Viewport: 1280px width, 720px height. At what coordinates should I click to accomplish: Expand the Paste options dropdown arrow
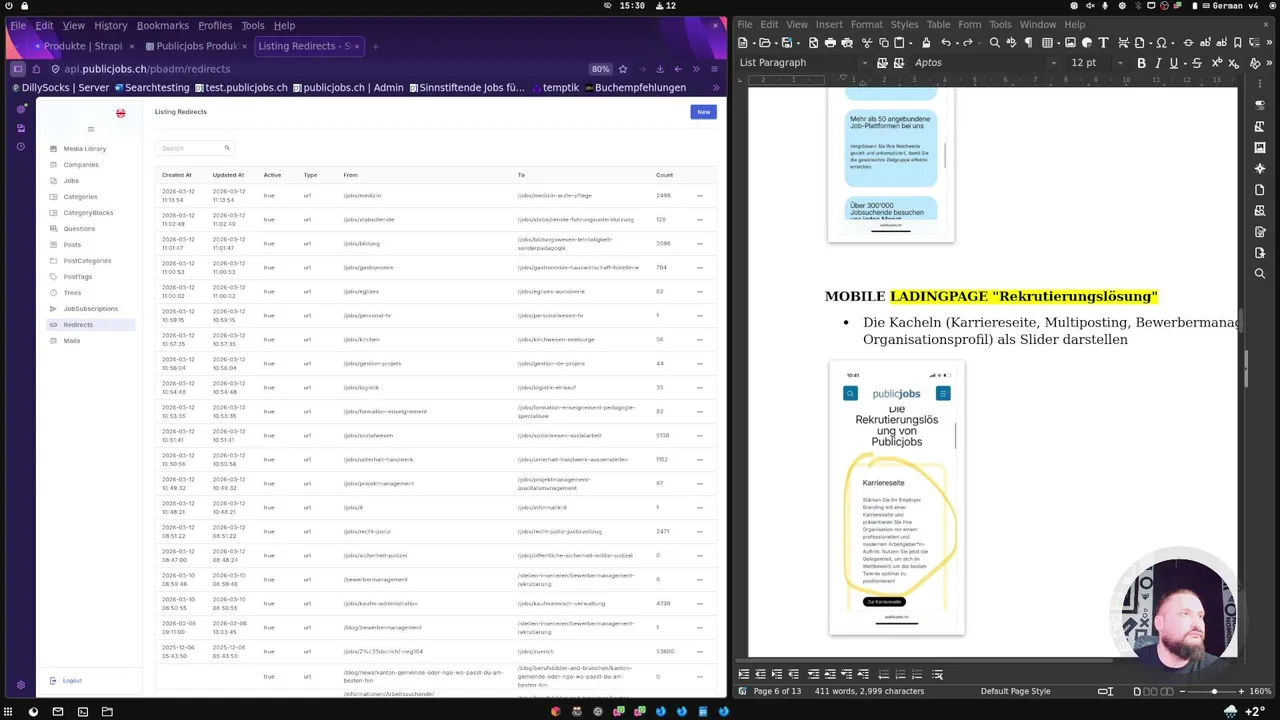(x=911, y=43)
